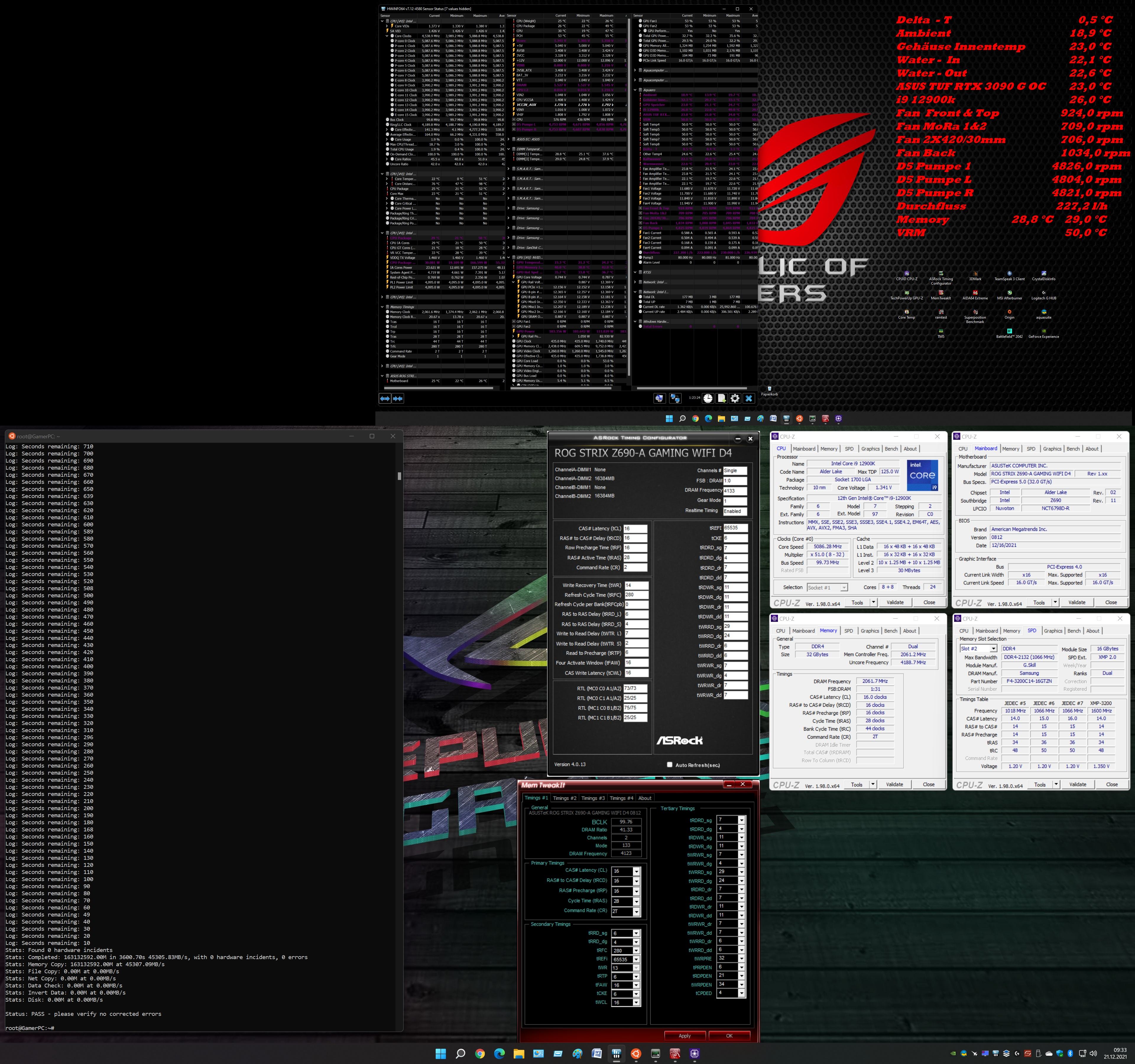Viewport: 1135px width, 1064px height.
Task: Open MSI Afterburner desktop shortcut
Action: pos(1009,295)
